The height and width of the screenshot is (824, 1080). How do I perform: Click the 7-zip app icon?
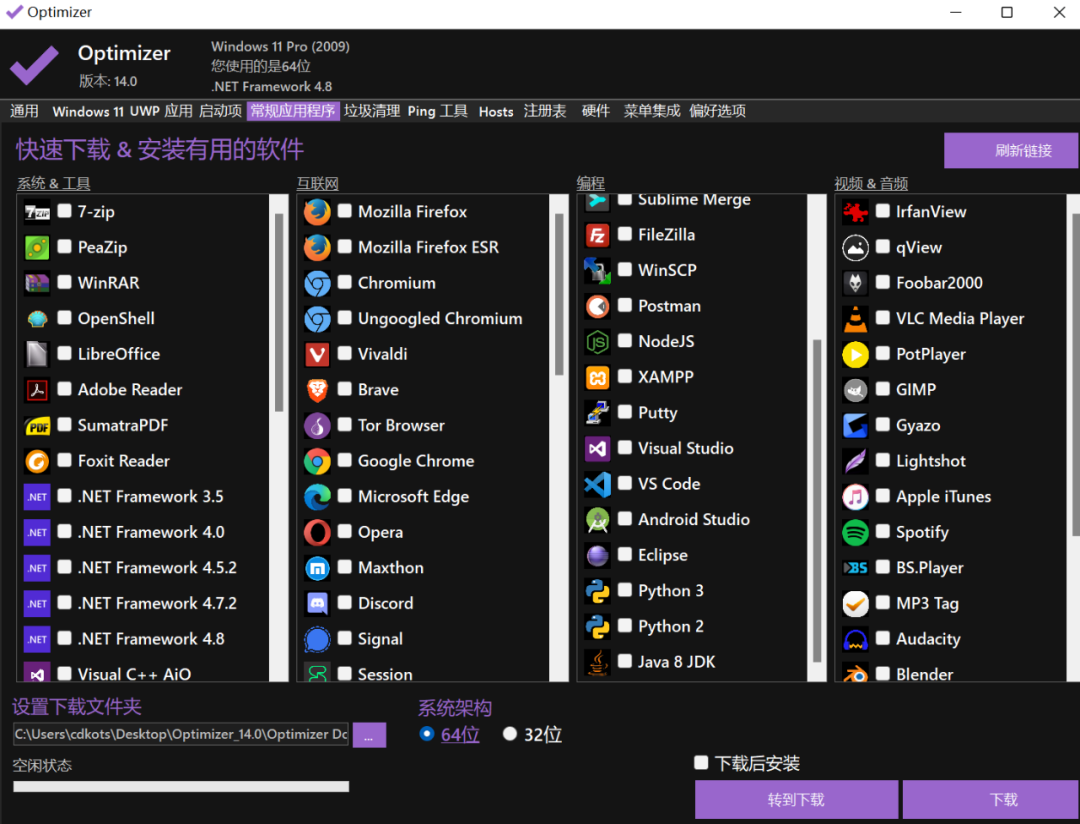point(37,212)
